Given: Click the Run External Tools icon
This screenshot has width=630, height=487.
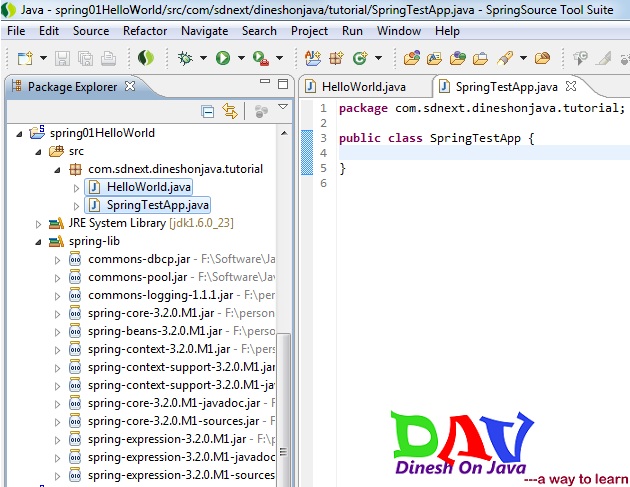Looking at the screenshot, I should coord(261,59).
